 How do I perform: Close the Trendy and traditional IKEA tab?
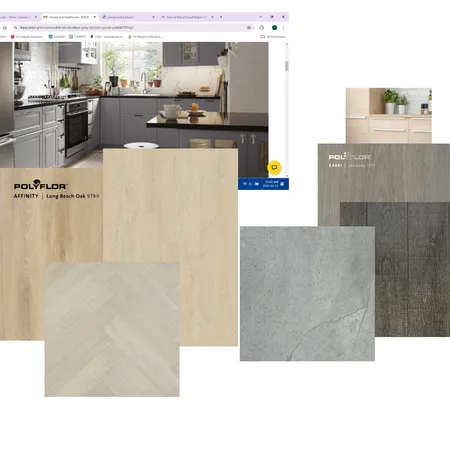click(x=95, y=17)
